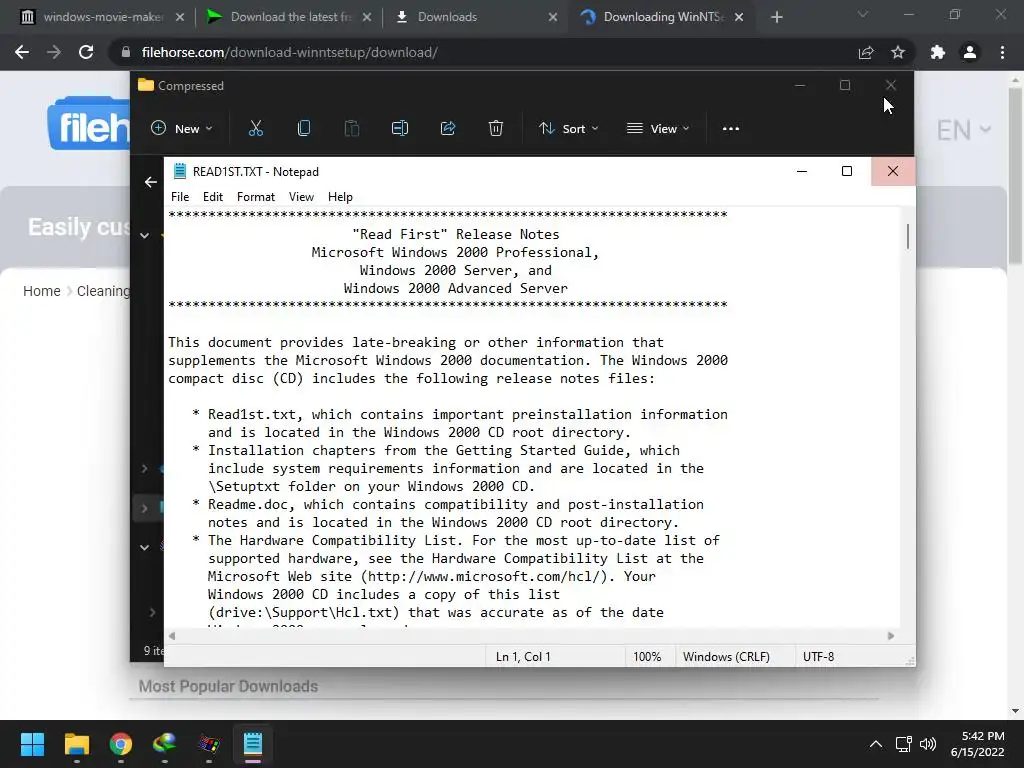Click the Ln 1, Col 1 status entry
Viewport: 1024px width, 768px height.
pos(522,656)
